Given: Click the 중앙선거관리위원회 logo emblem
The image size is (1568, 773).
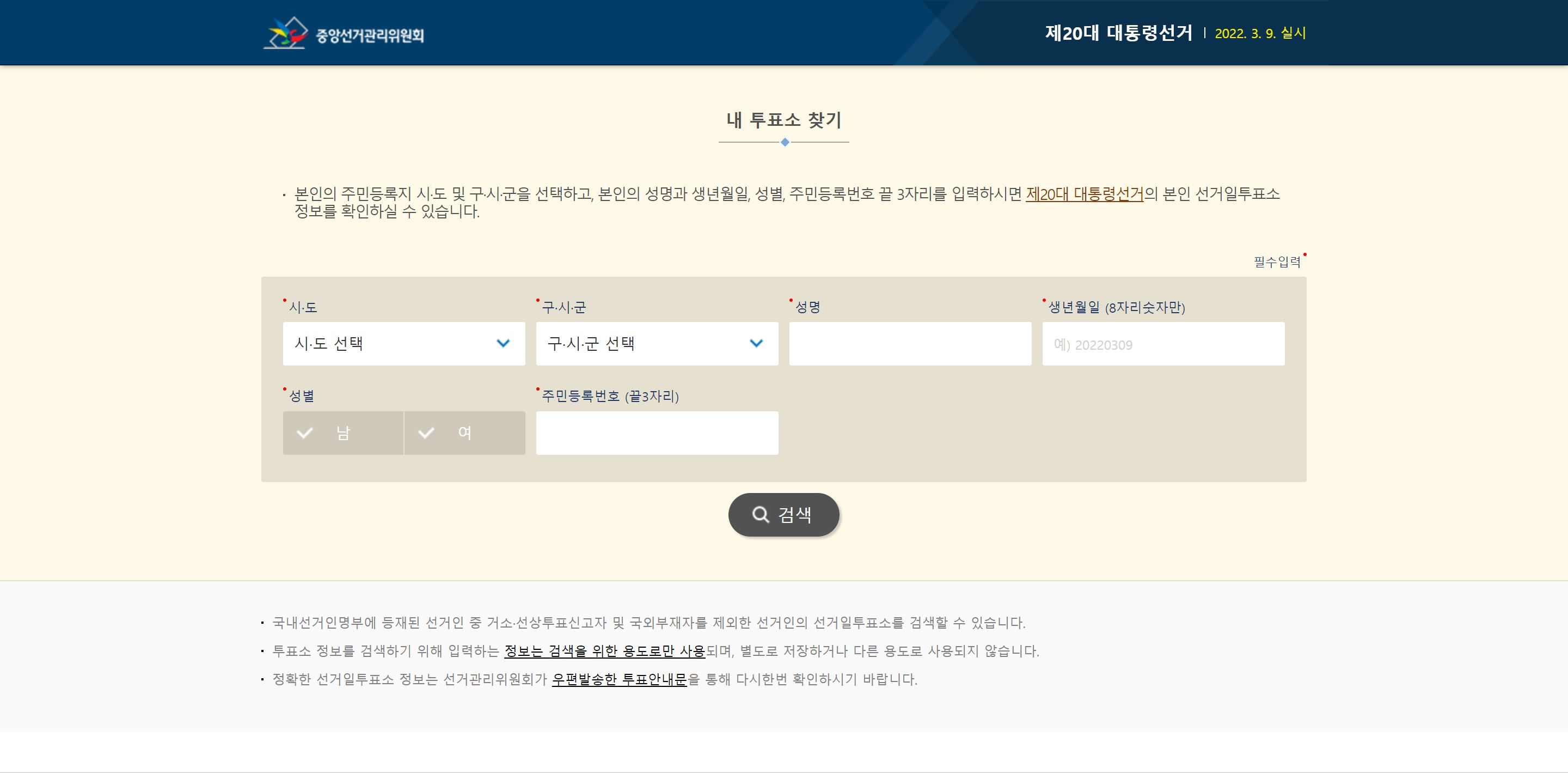Looking at the screenshot, I should [285, 33].
